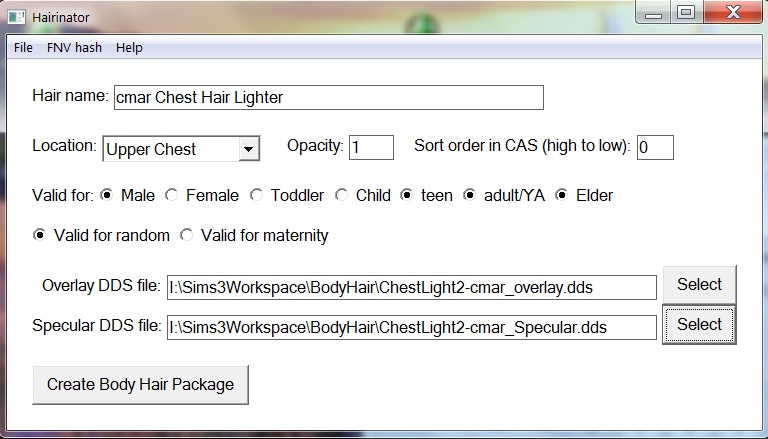Select the Female radio button
This screenshot has height=439, width=768.
pos(171,195)
